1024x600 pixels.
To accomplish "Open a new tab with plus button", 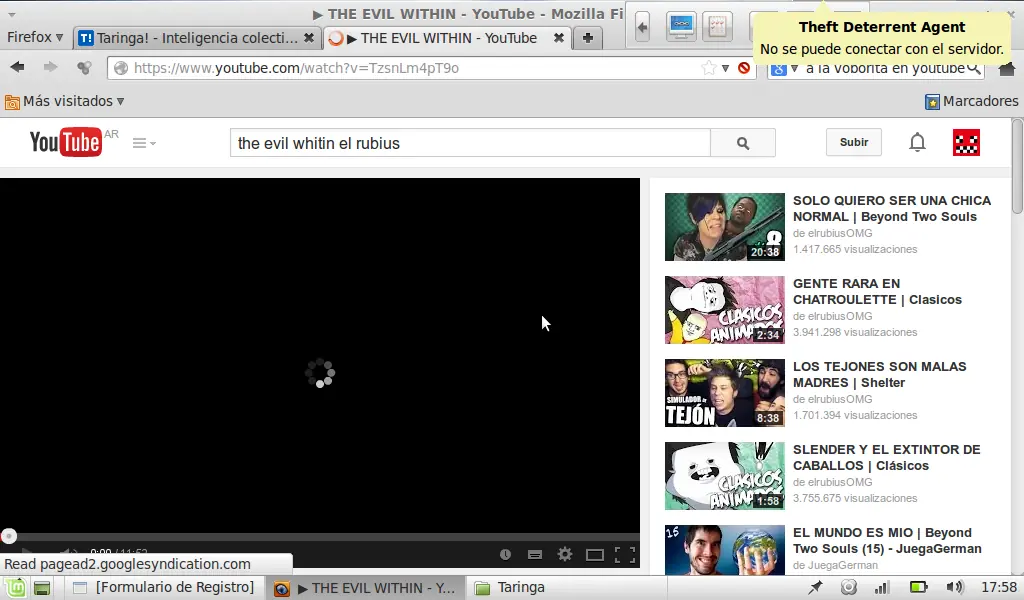I will (588, 38).
